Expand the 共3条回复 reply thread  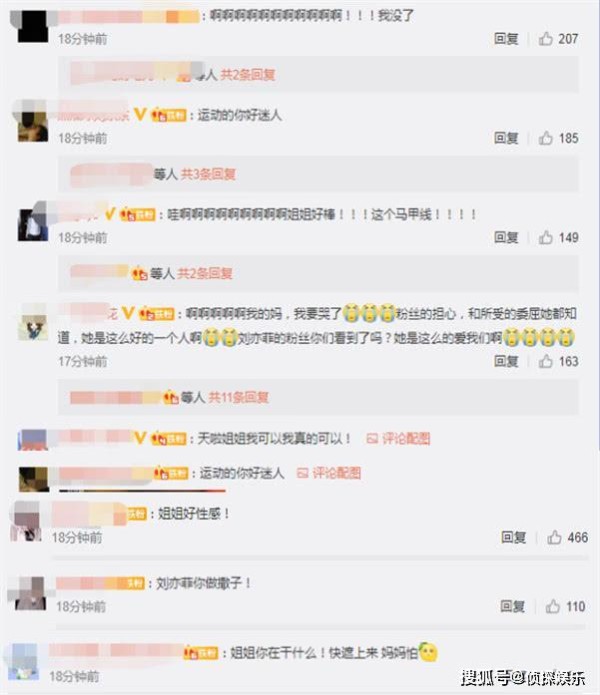coord(208,174)
